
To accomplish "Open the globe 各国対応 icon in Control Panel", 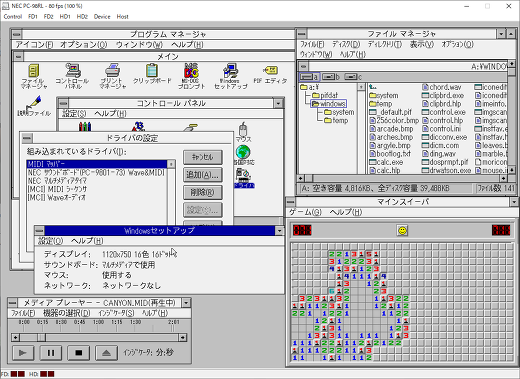I will click(243, 155).
